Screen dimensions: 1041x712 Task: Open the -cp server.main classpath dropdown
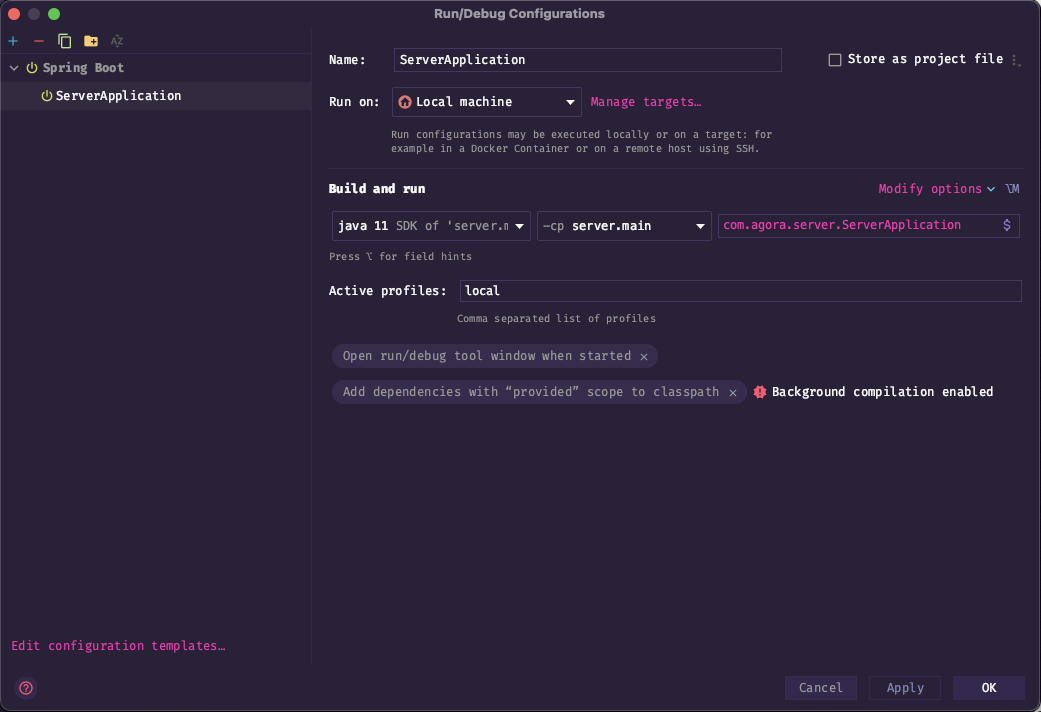[624, 226]
